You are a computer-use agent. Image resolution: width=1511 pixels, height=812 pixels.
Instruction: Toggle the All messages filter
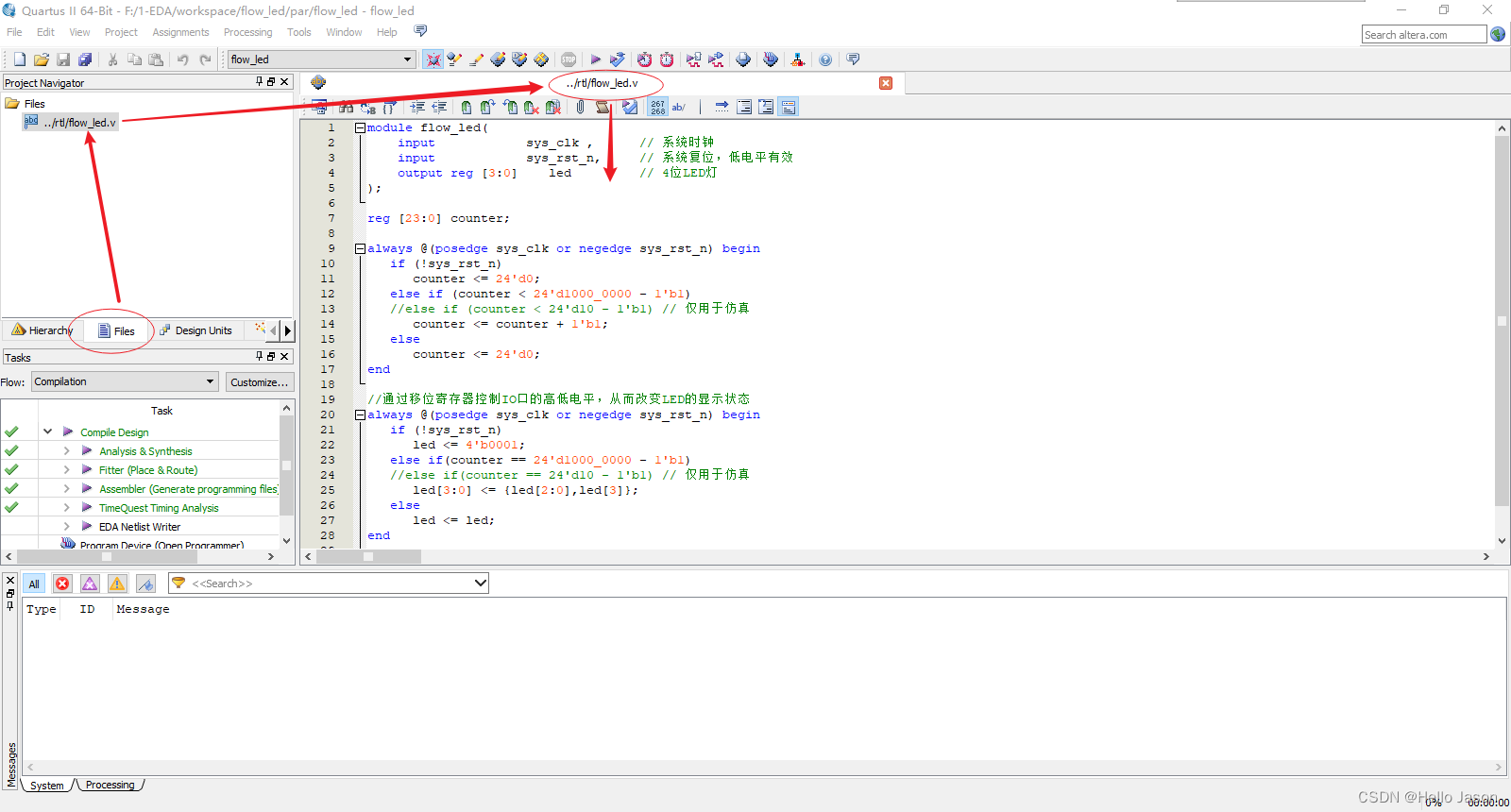[x=33, y=584]
